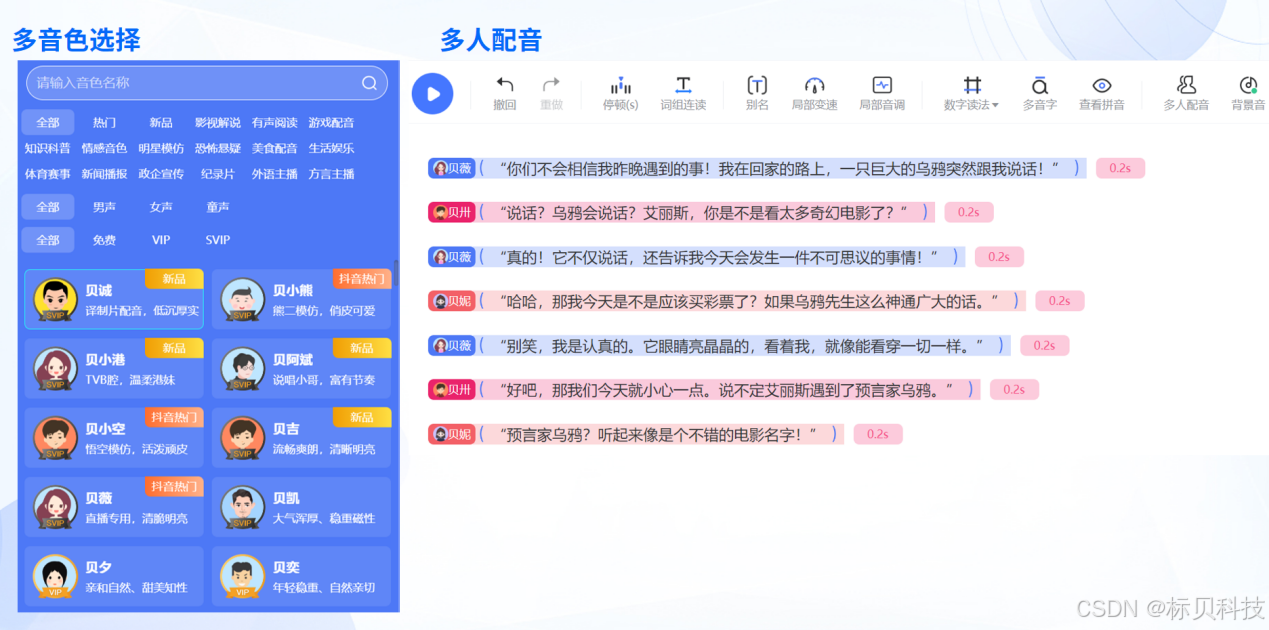
Task: Choose the 外语主播 category
Action: tap(274, 174)
